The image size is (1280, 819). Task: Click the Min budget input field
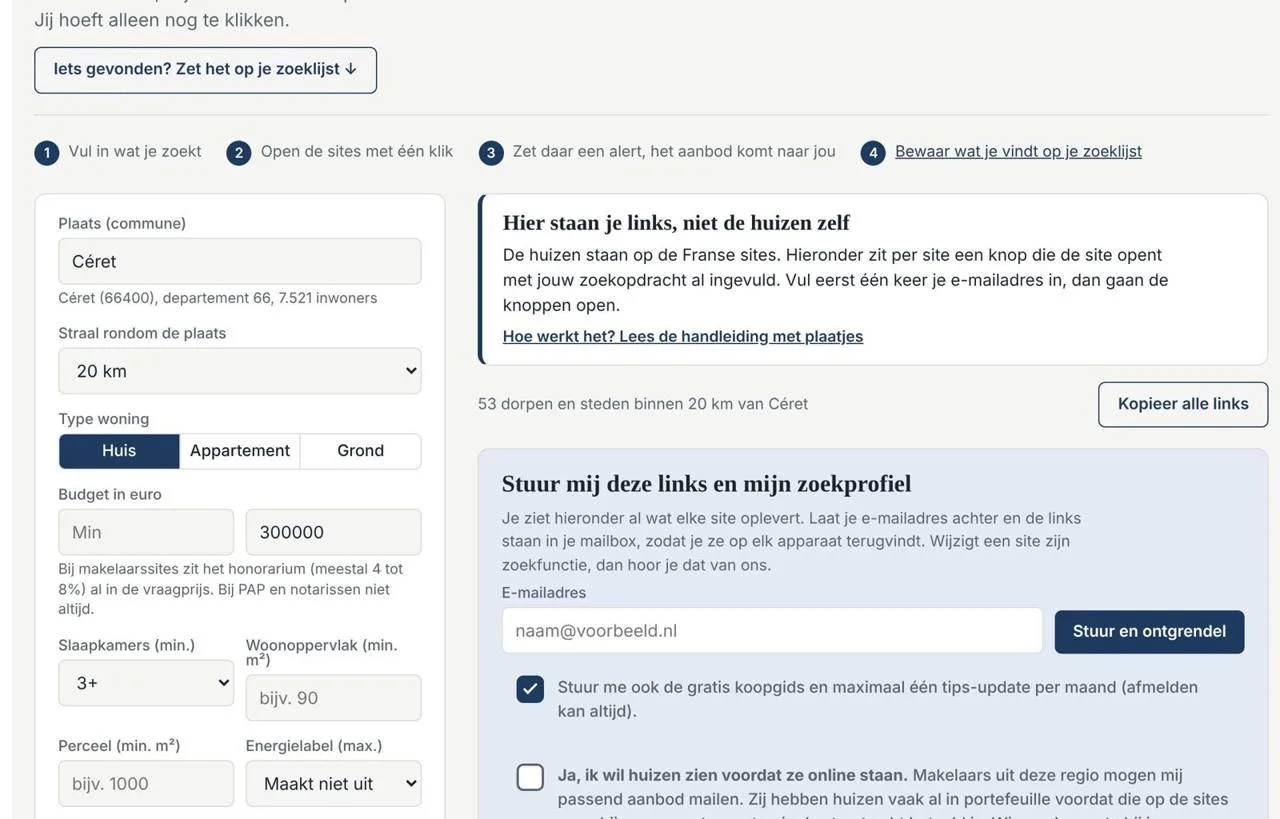pyautogui.click(x=146, y=532)
